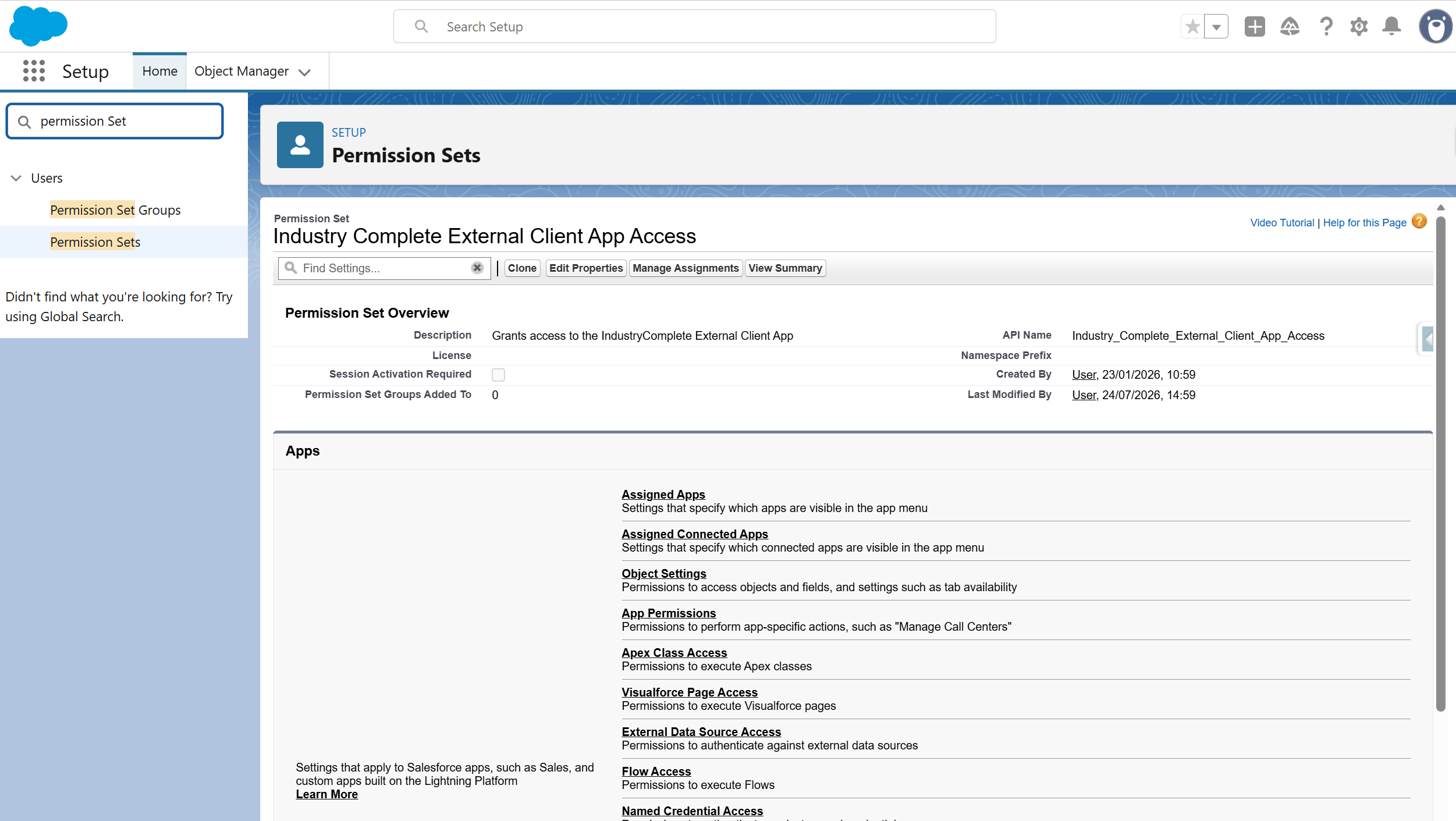Expand the right side panel arrow
Viewport: 1456px width, 821px height.
point(1427,339)
